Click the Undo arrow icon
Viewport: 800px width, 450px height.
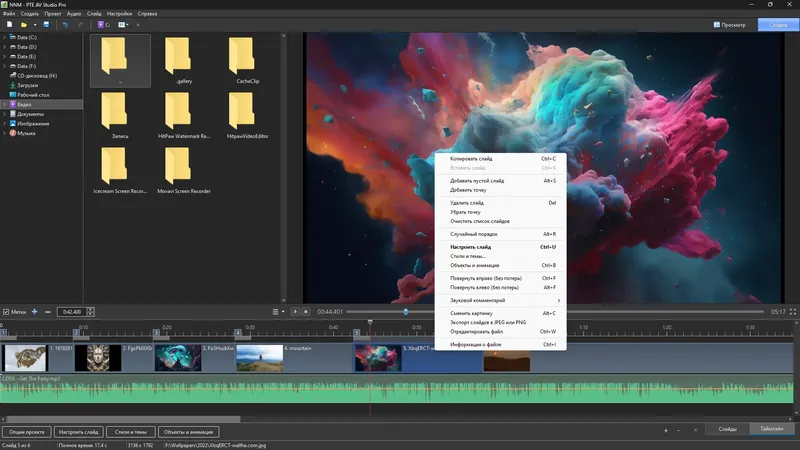(x=65, y=24)
